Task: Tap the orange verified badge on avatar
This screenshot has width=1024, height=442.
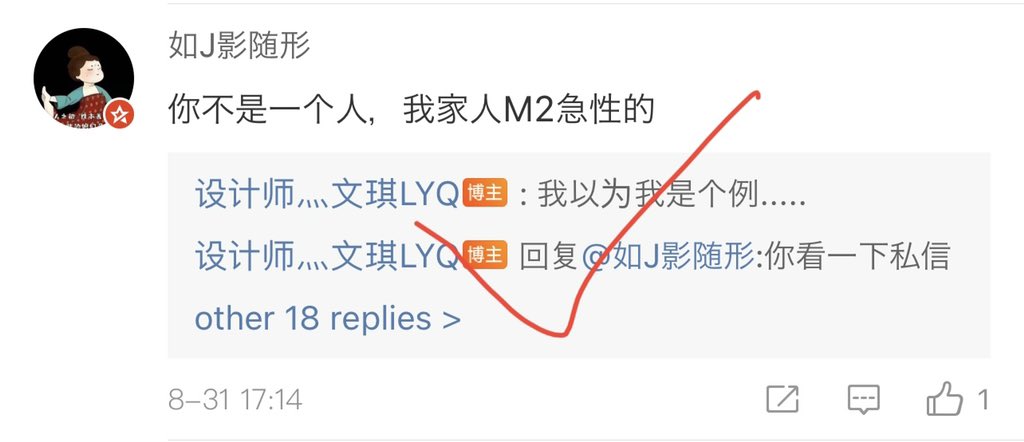Action: (119, 114)
